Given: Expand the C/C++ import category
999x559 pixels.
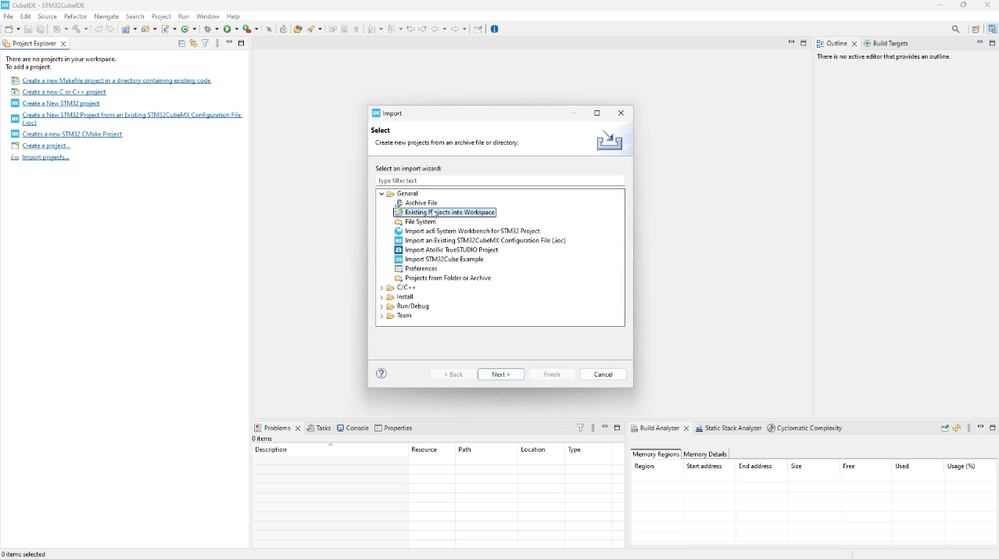Looking at the screenshot, I should (381, 288).
